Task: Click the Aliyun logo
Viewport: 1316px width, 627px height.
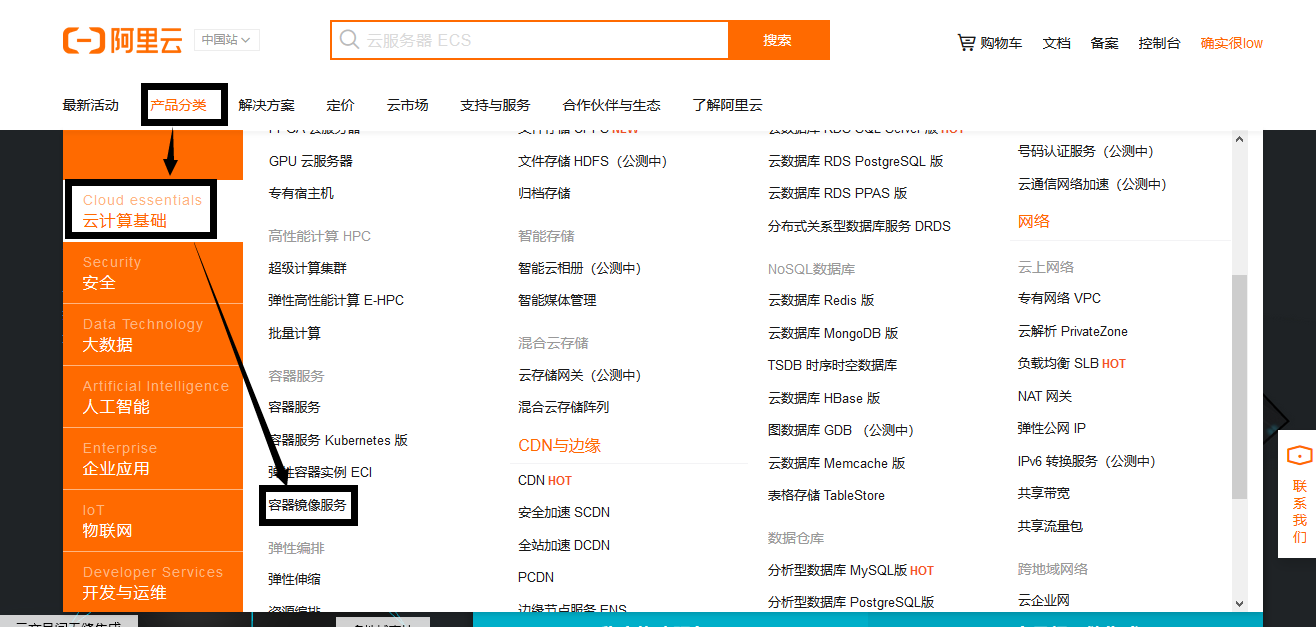Action: point(122,40)
